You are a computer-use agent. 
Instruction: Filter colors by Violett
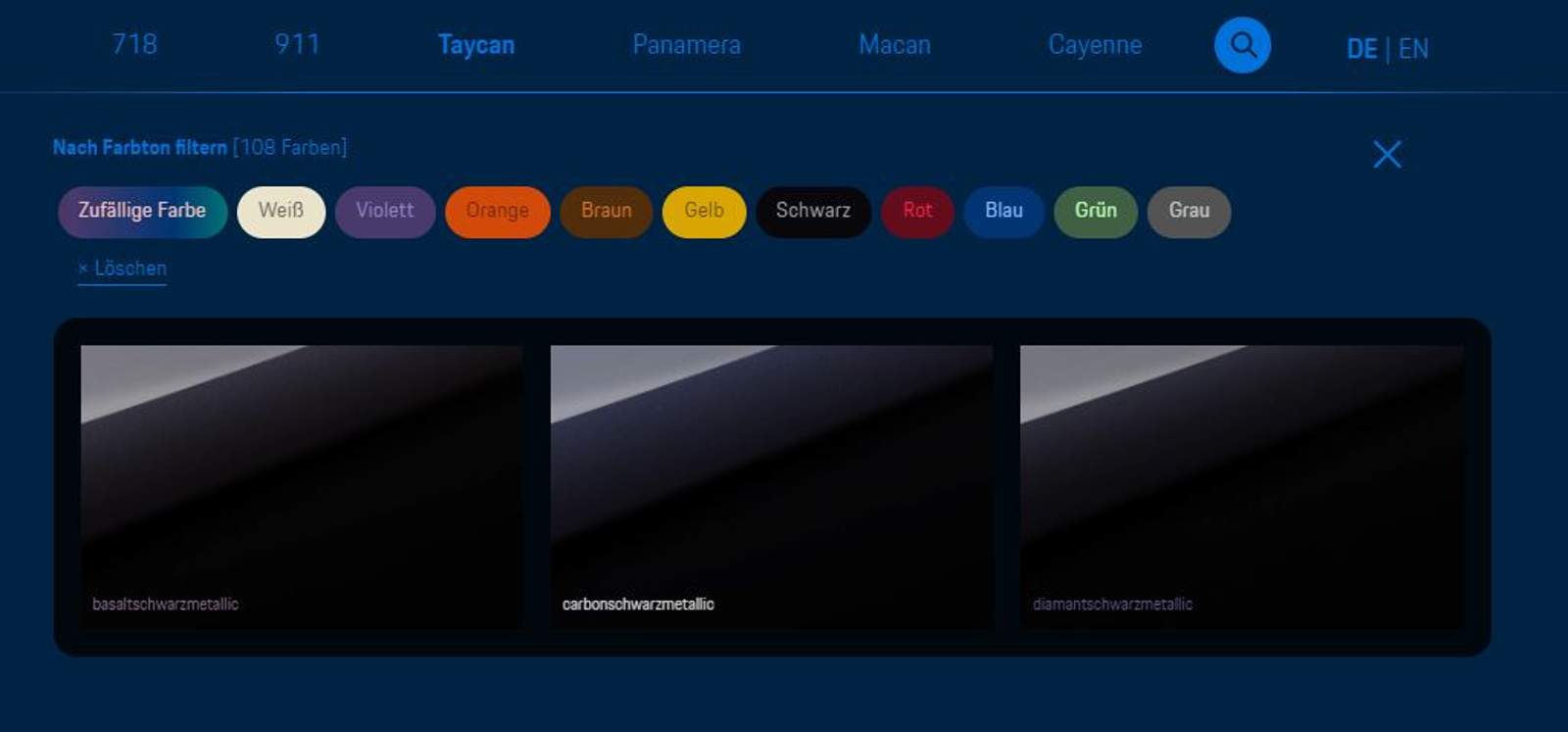tap(385, 212)
